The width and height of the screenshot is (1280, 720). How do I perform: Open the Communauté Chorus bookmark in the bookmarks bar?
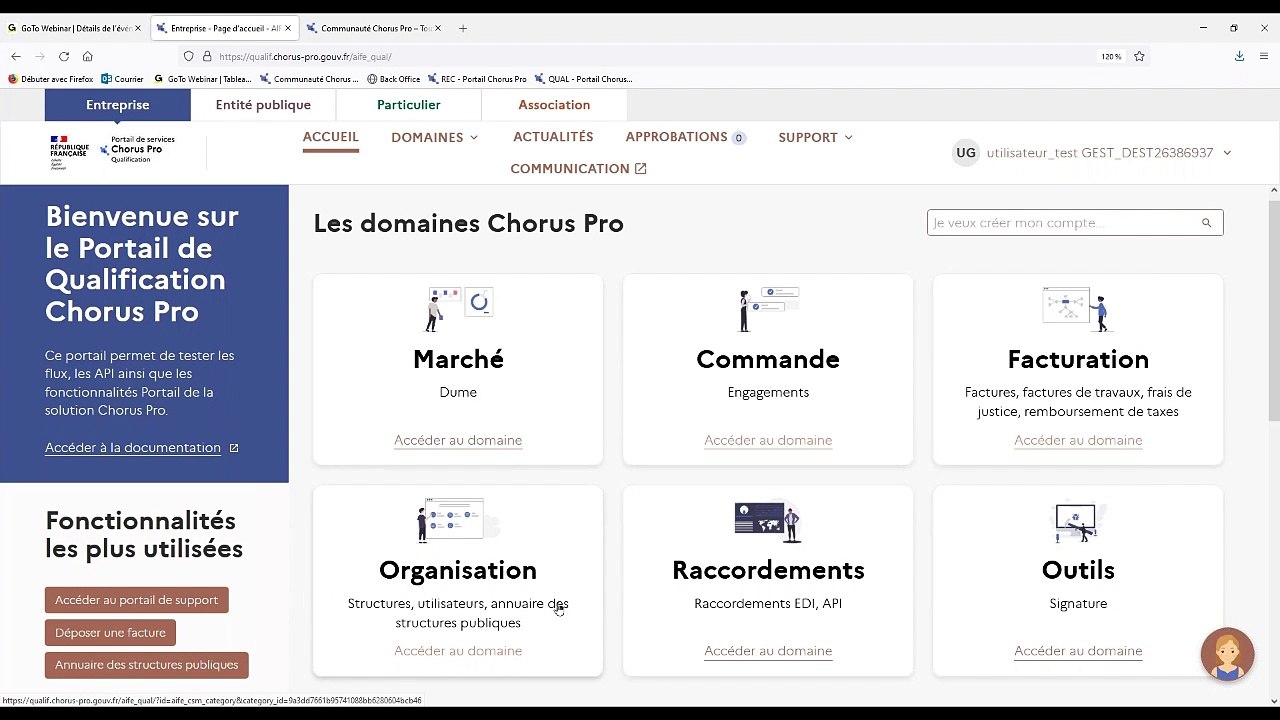click(x=309, y=79)
